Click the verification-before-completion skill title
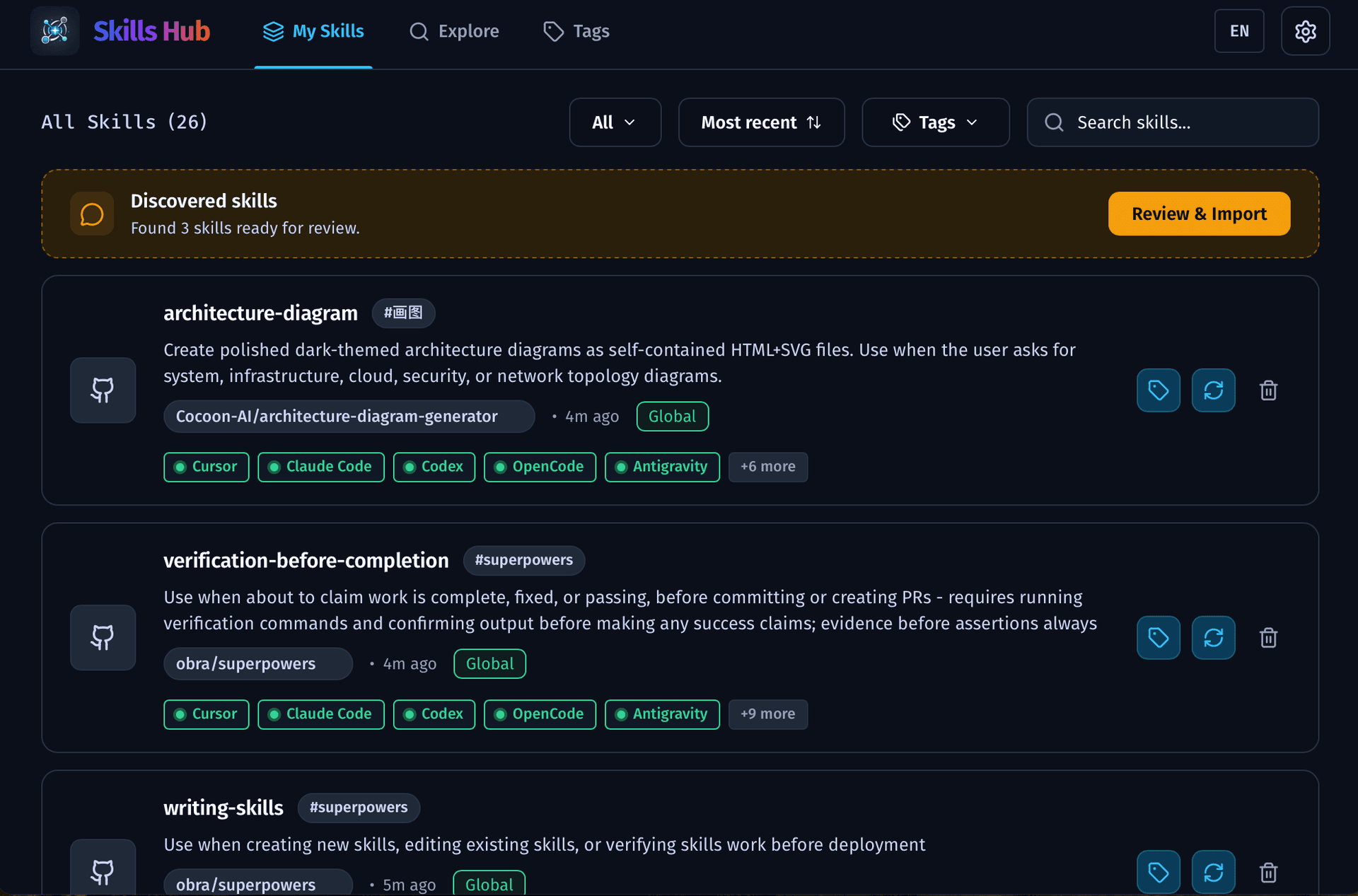1358x896 pixels. (306, 561)
